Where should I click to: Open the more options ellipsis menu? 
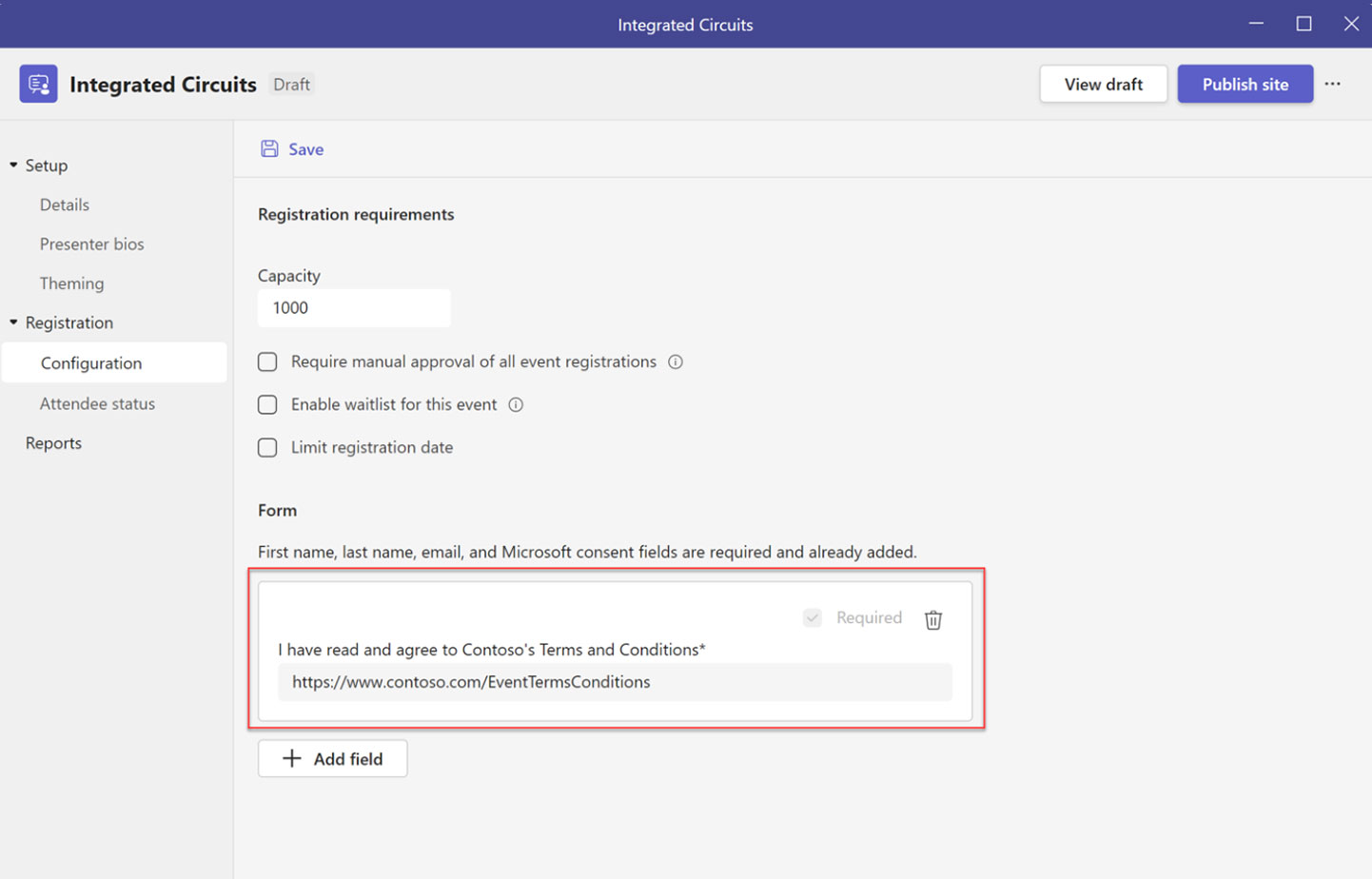pos(1333,84)
